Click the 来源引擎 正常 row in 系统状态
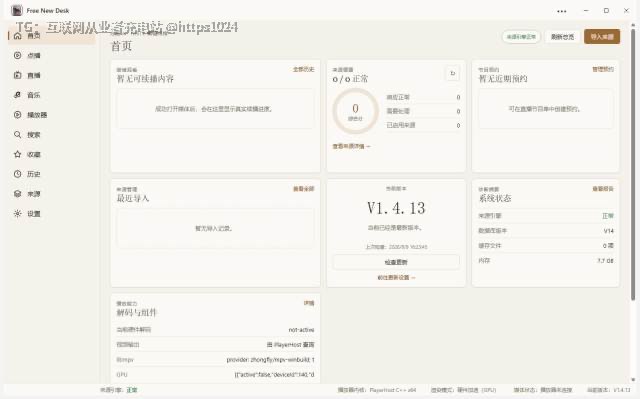The height and width of the screenshot is (399, 640). pos(546,216)
